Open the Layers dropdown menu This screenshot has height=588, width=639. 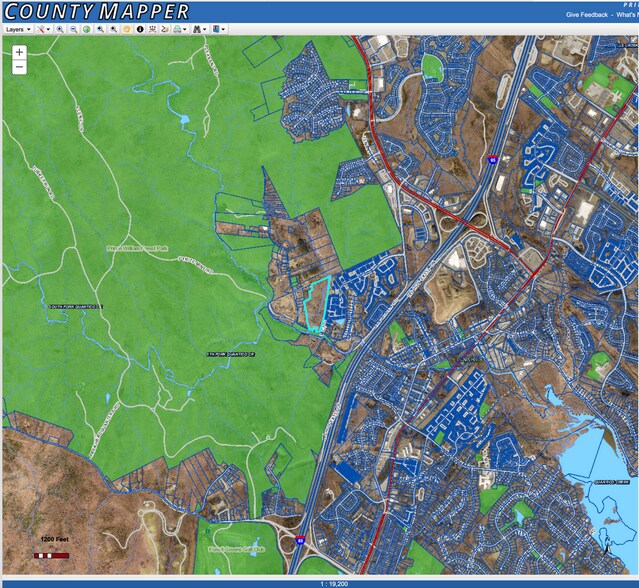pyautogui.click(x=19, y=29)
